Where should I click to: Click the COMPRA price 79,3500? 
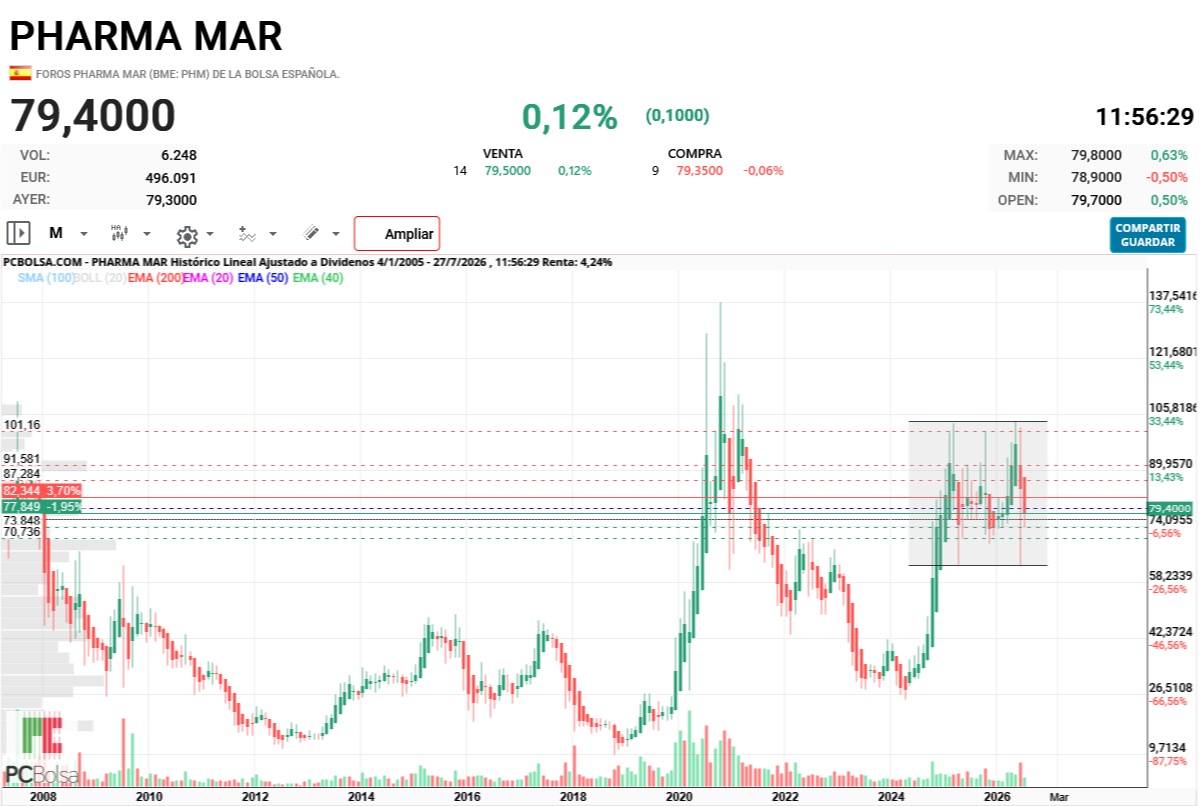[x=700, y=171]
